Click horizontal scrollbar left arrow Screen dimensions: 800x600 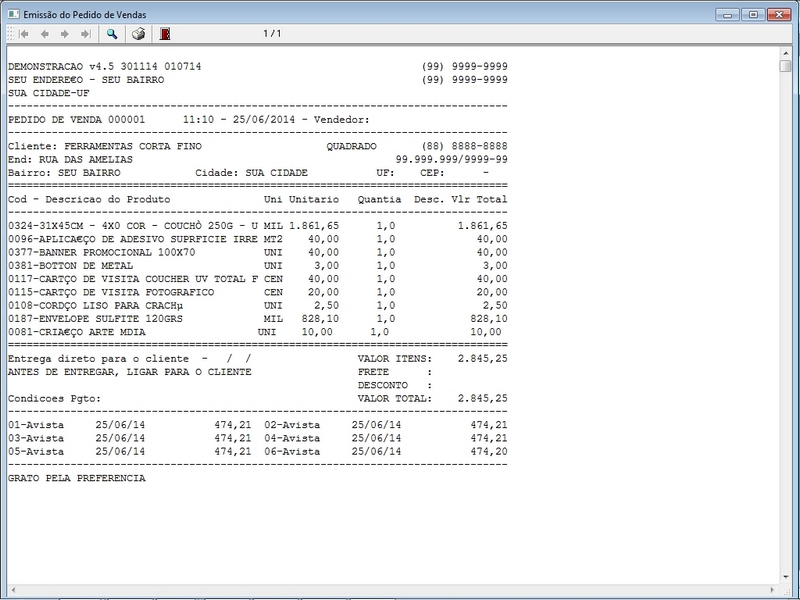point(13,590)
